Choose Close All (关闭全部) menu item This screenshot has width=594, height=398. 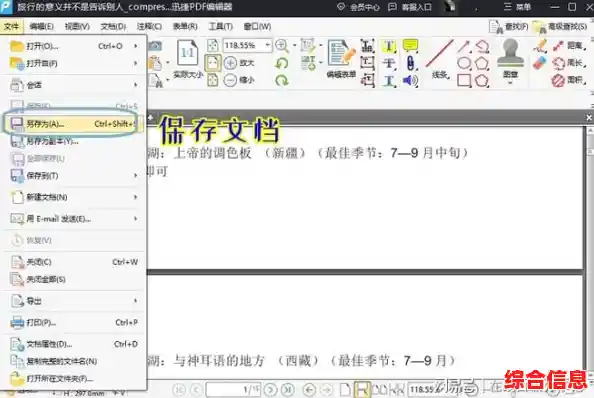[x=73, y=279]
